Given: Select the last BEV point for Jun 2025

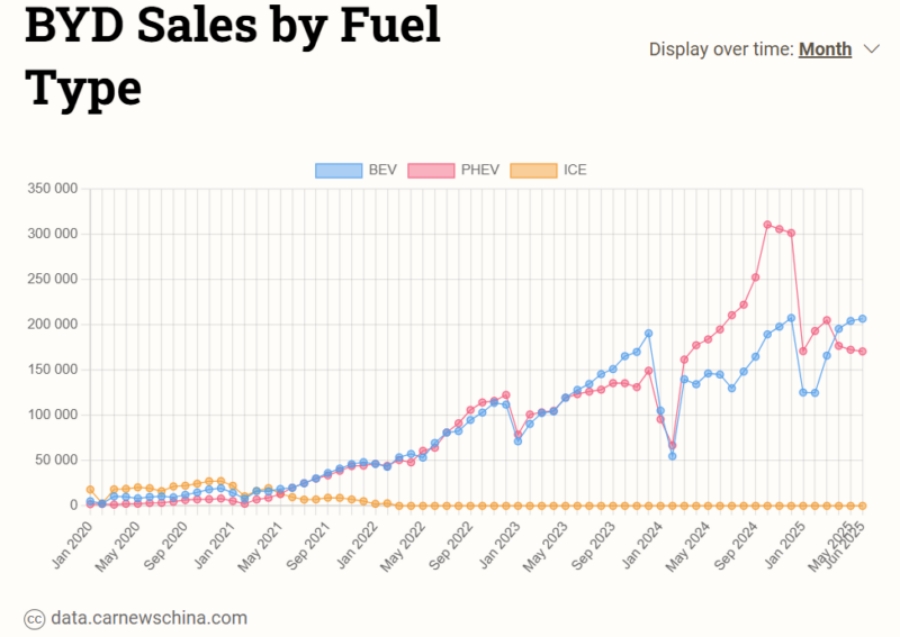Looking at the screenshot, I should [862, 319].
